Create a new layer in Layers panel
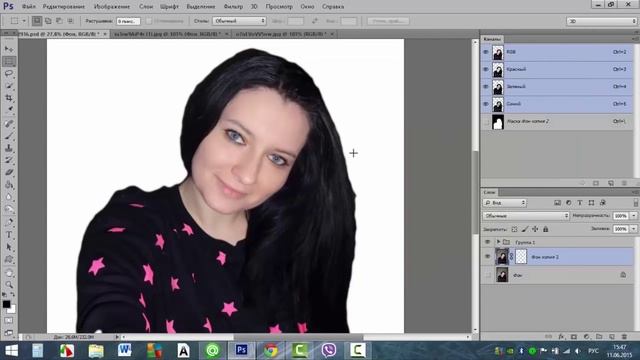The height and width of the screenshot is (360, 640). click(611, 337)
